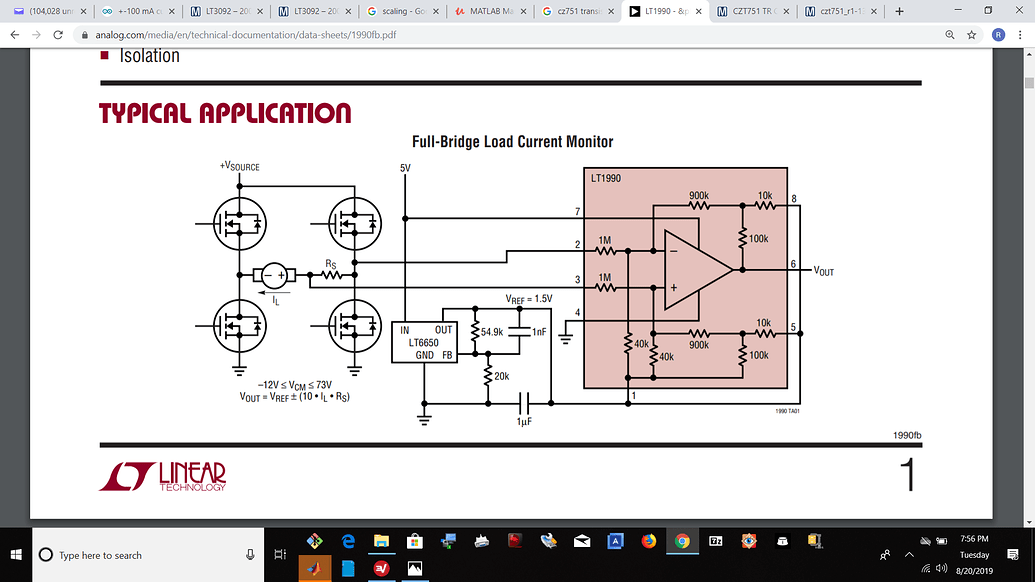The width and height of the screenshot is (1035, 582).
Task: Open the Task View flyout icon
Action: (280, 552)
